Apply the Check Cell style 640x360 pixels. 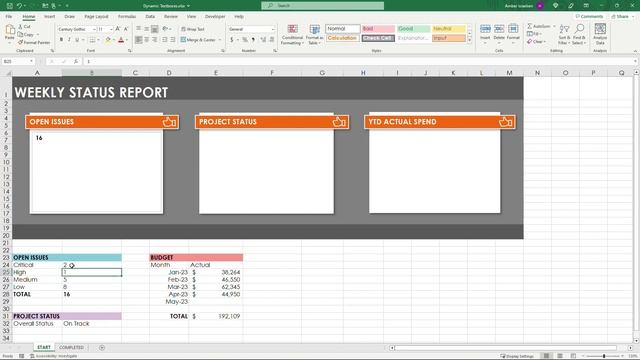378,38
